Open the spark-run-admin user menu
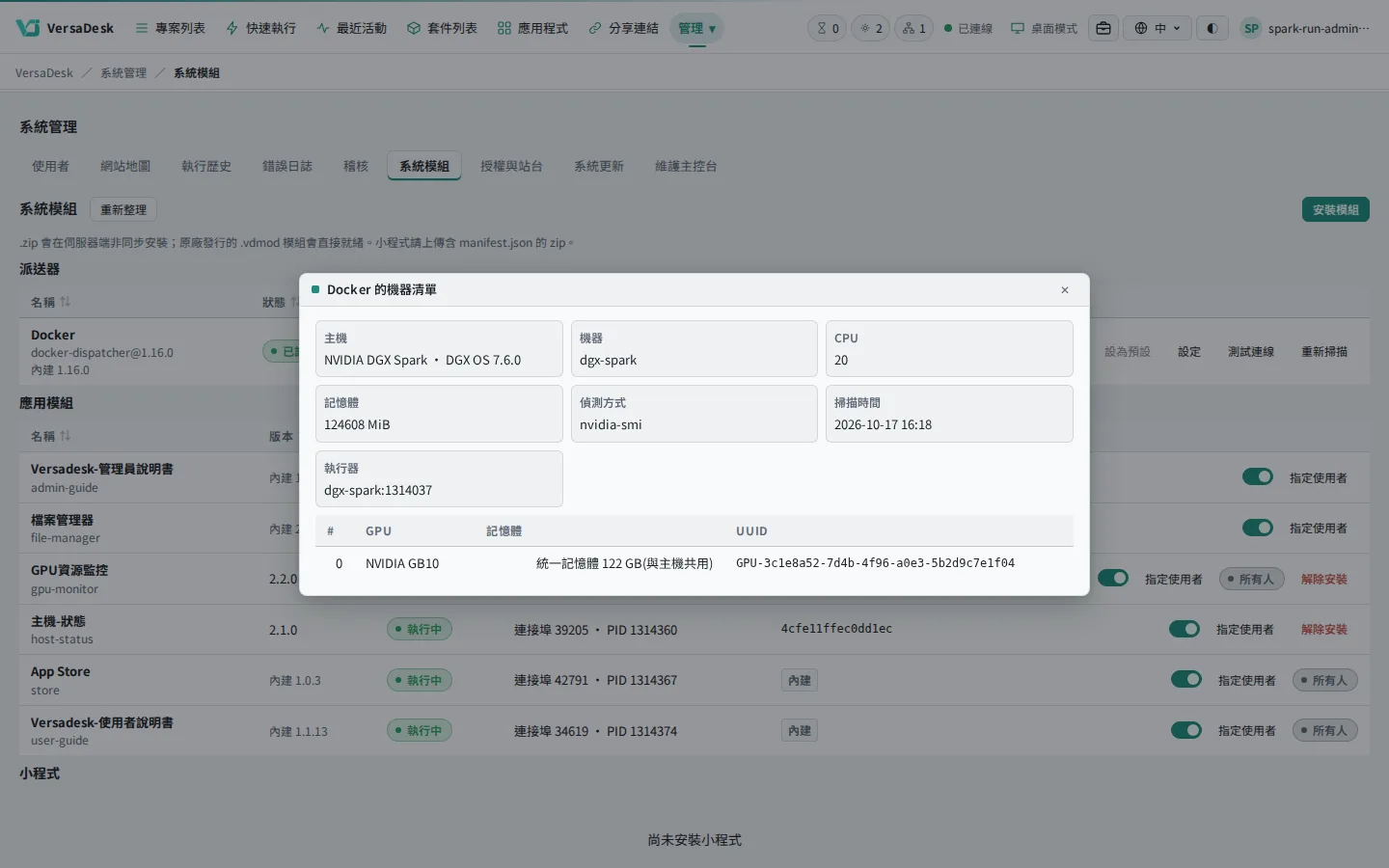 [1306, 28]
